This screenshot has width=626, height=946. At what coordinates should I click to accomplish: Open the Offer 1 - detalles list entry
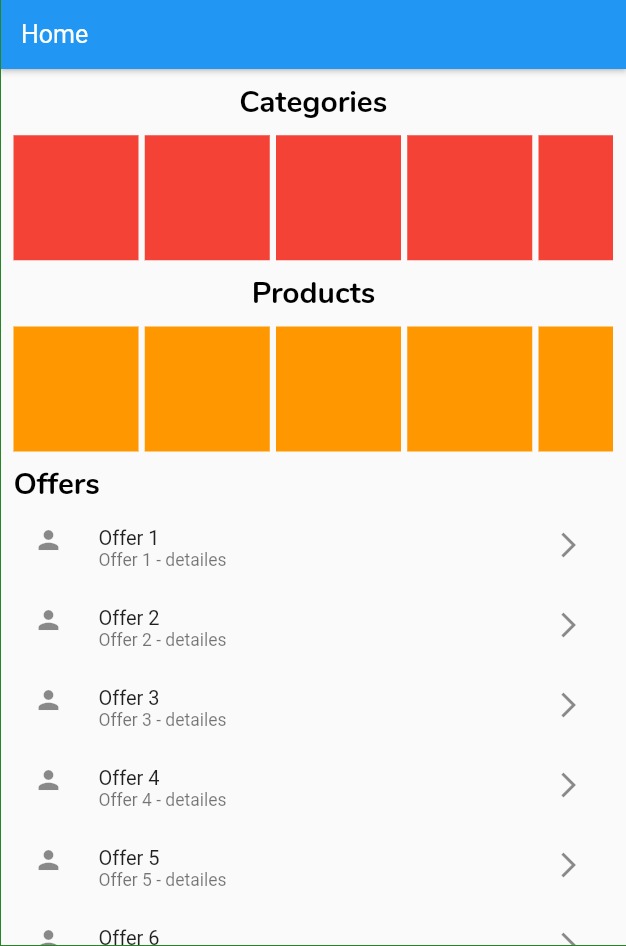162,560
